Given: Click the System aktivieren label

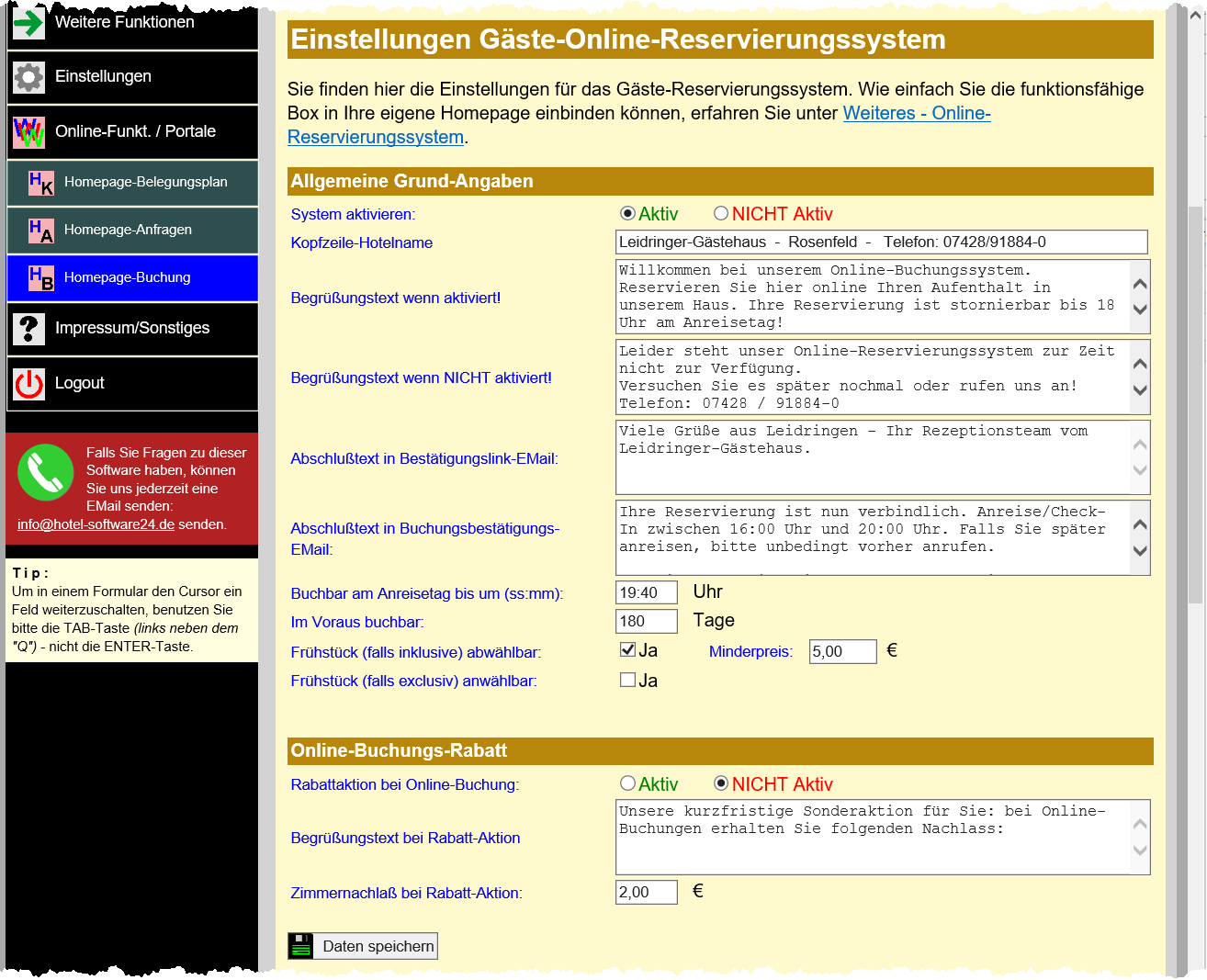Looking at the screenshot, I should pyautogui.click(x=353, y=215).
